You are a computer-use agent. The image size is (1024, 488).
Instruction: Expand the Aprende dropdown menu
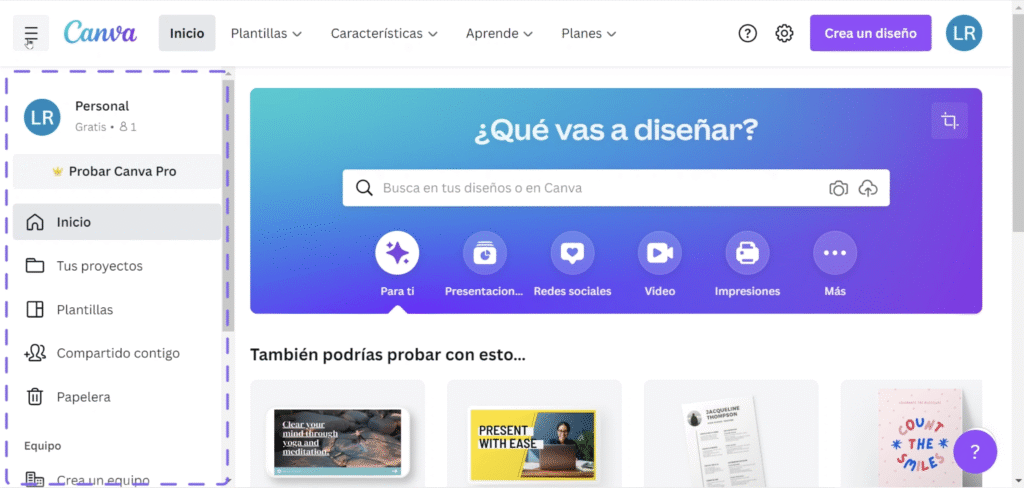(x=499, y=33)
